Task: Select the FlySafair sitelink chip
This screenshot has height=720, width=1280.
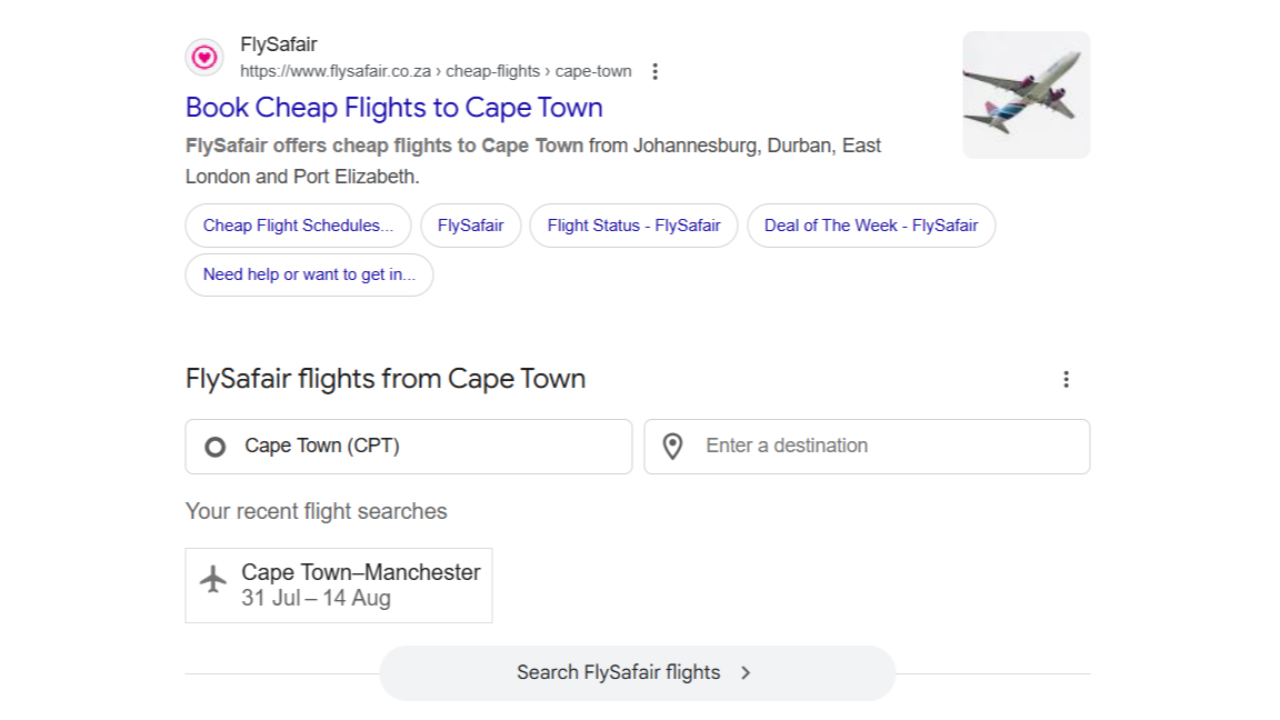Action: pos(470,226)
